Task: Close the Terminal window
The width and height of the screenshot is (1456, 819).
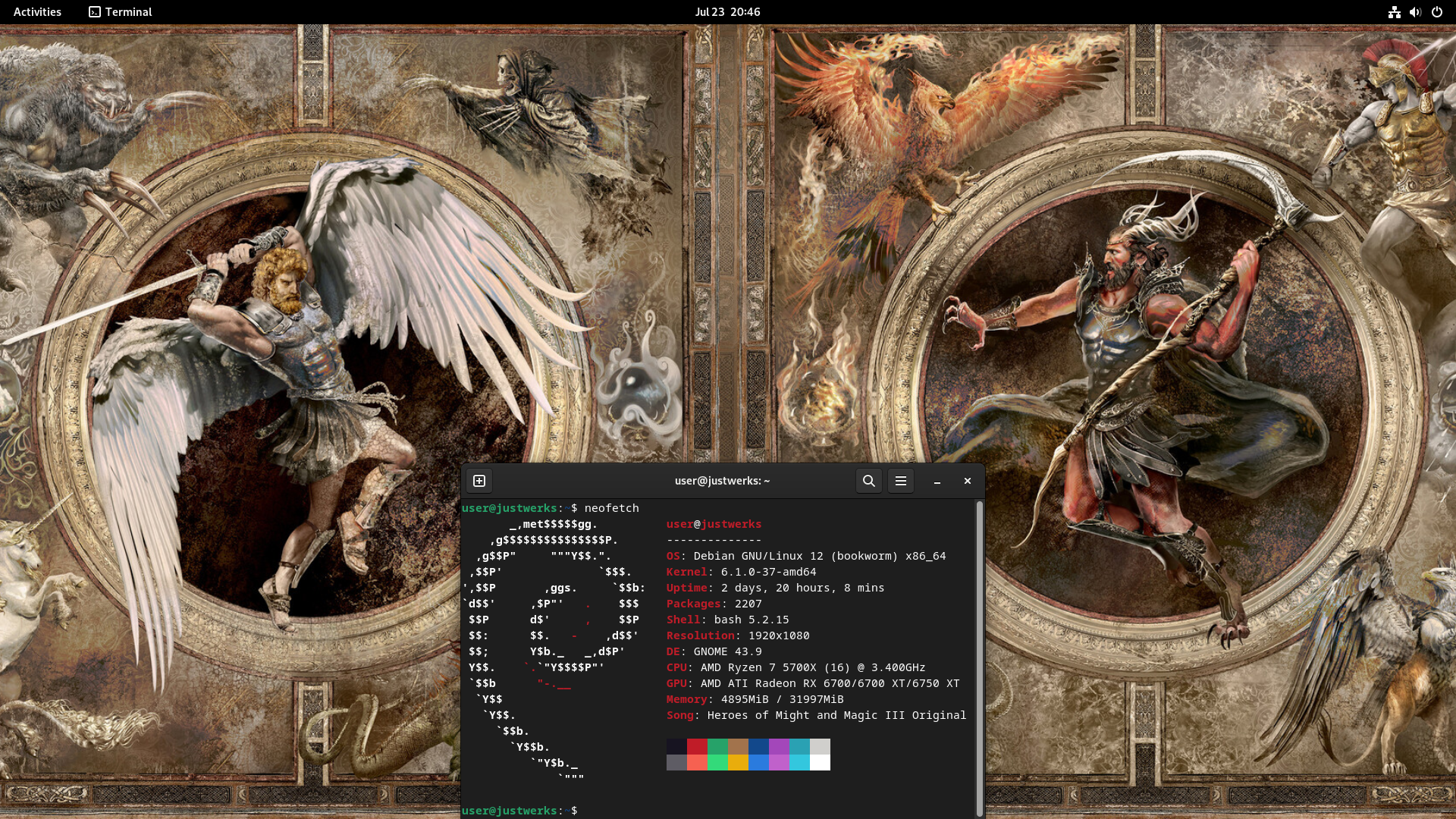Action: tap(968, 481)
